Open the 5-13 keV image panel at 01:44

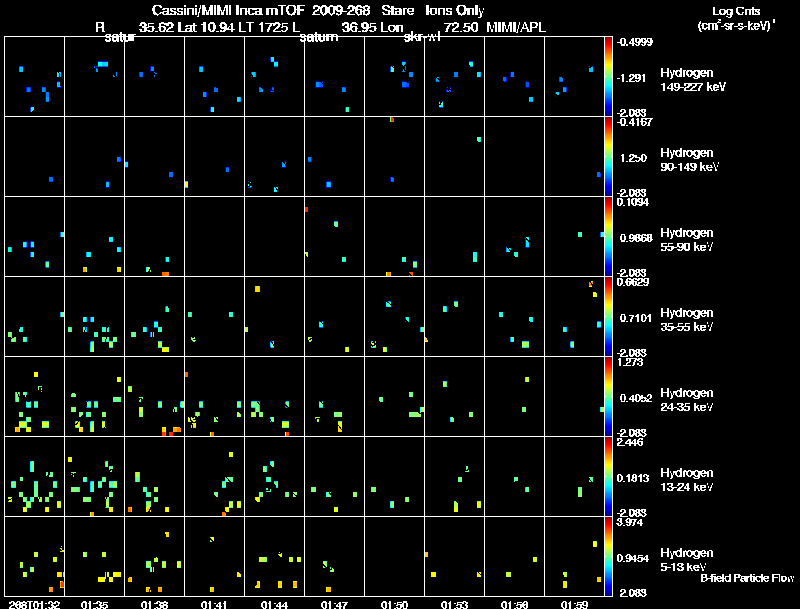coord(274,556)
